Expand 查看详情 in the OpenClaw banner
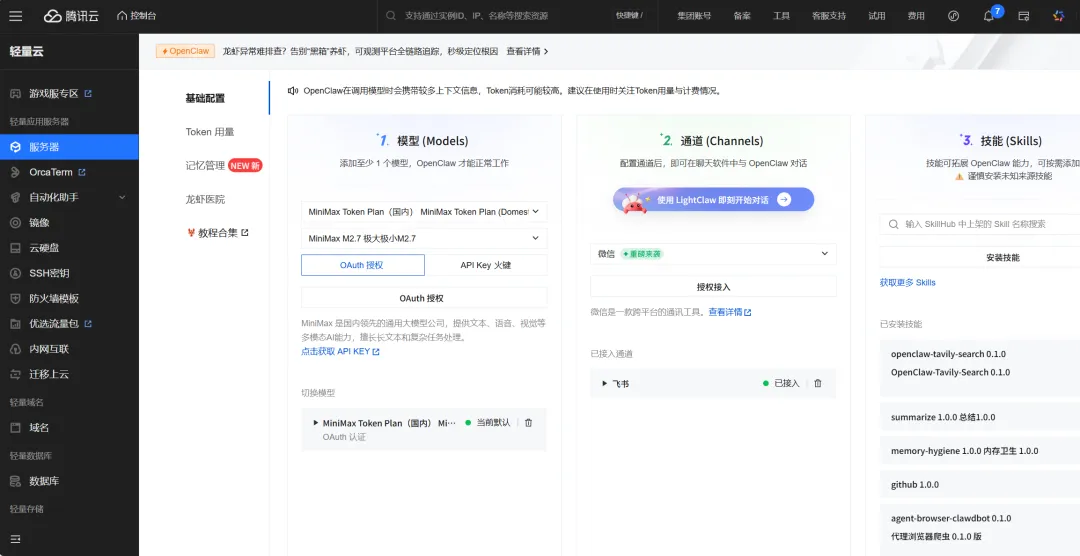Image resolution: width=1080 pixels, height=556 pixels. click(528, 51)
